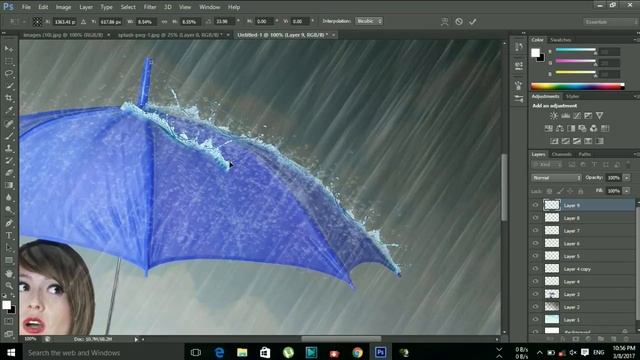Open the layer blending mode dropdown
The width and height of the screenshot is (640, 360).
pos(556,178)
